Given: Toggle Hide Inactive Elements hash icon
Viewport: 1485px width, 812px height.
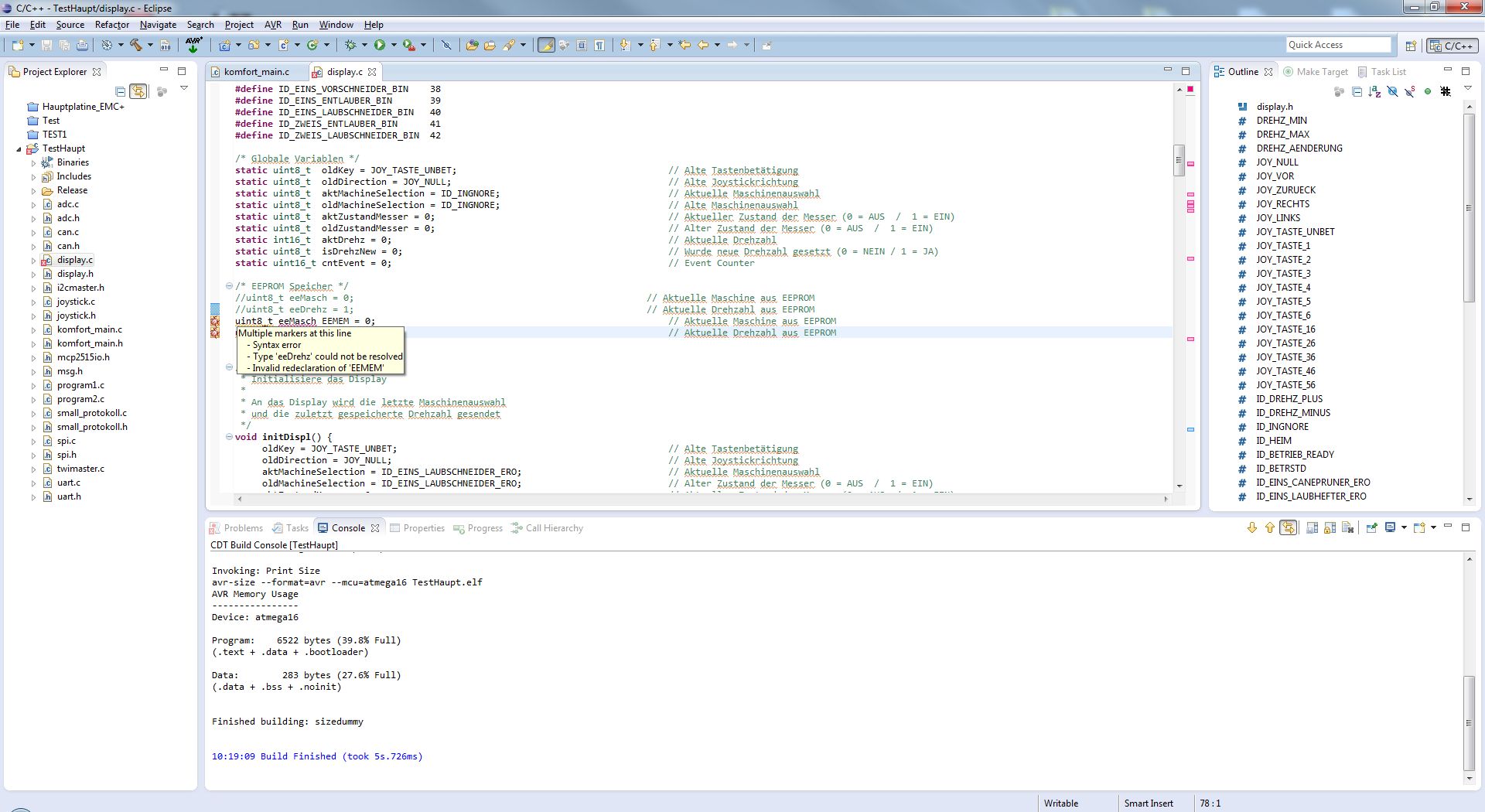Looking at the screenshot, I should point(1446,91).
